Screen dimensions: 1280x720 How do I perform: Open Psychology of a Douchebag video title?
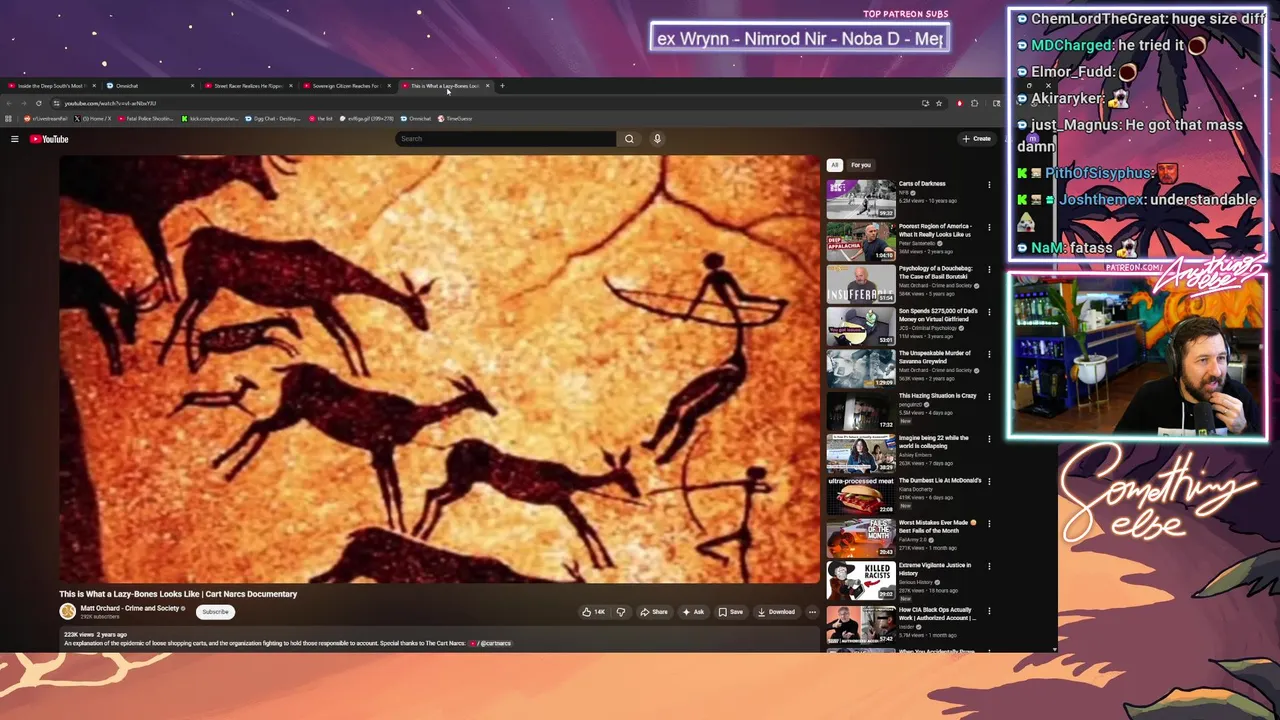point(937,272)
